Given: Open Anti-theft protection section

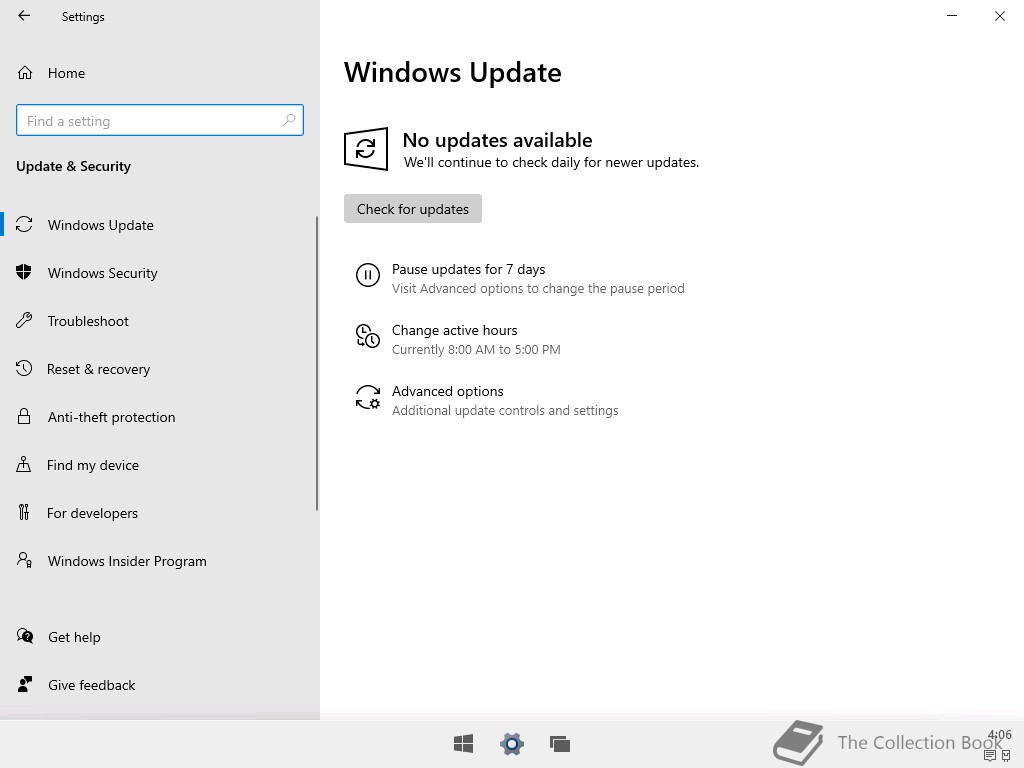Looking at the screenshot, I should pyautogui.click(x=112, y=417).
